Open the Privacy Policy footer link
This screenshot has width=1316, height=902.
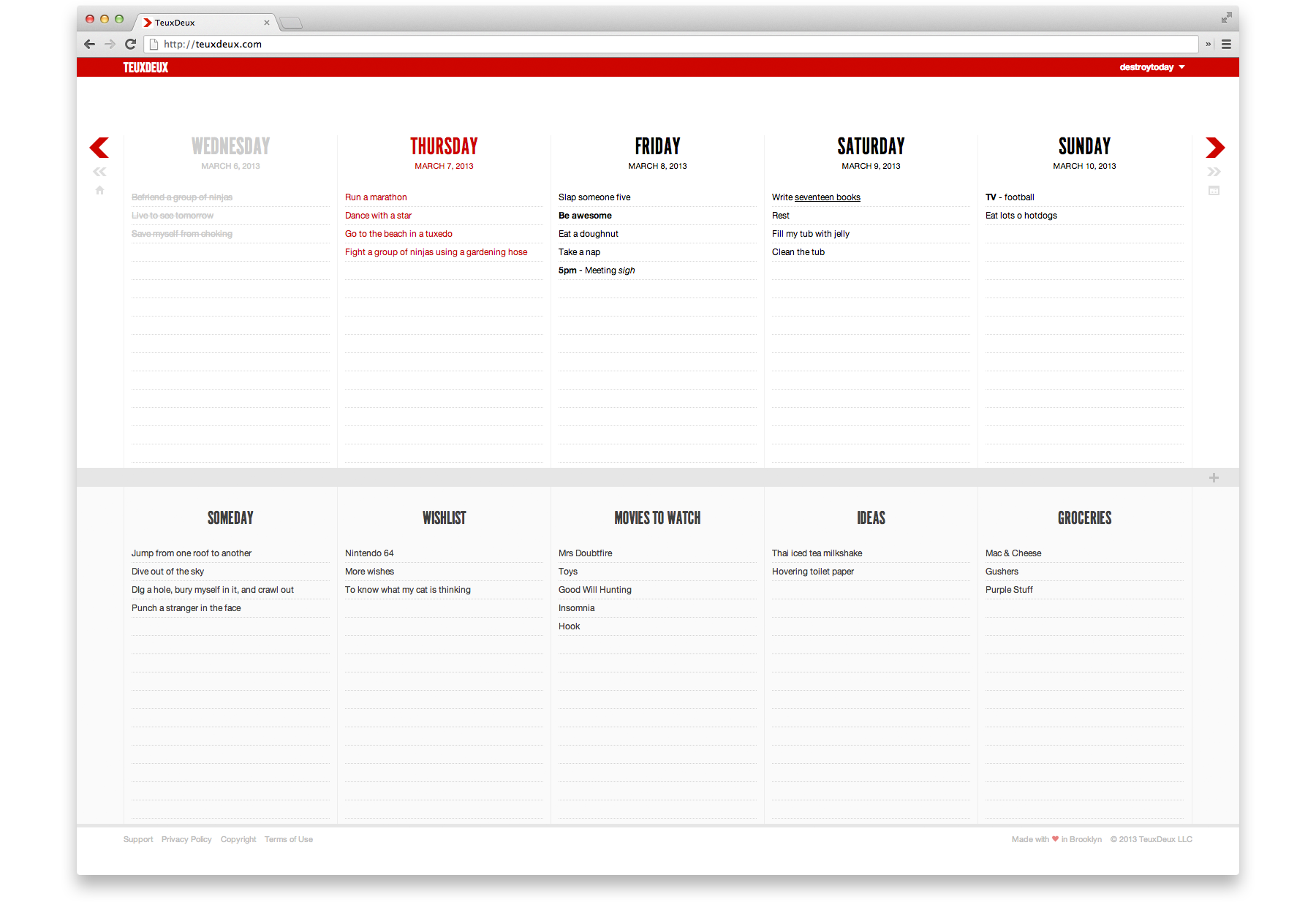186,840
